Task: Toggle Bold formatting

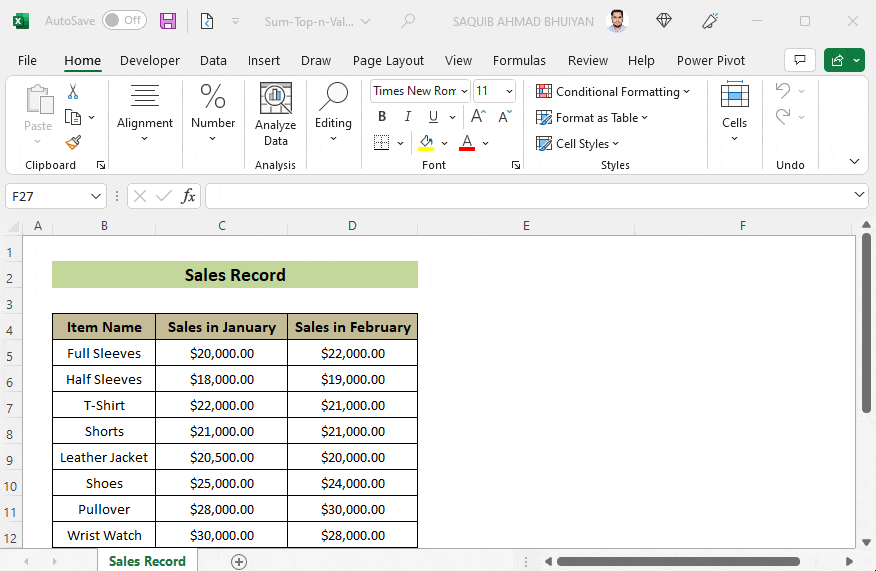Action: pos(382,116)
